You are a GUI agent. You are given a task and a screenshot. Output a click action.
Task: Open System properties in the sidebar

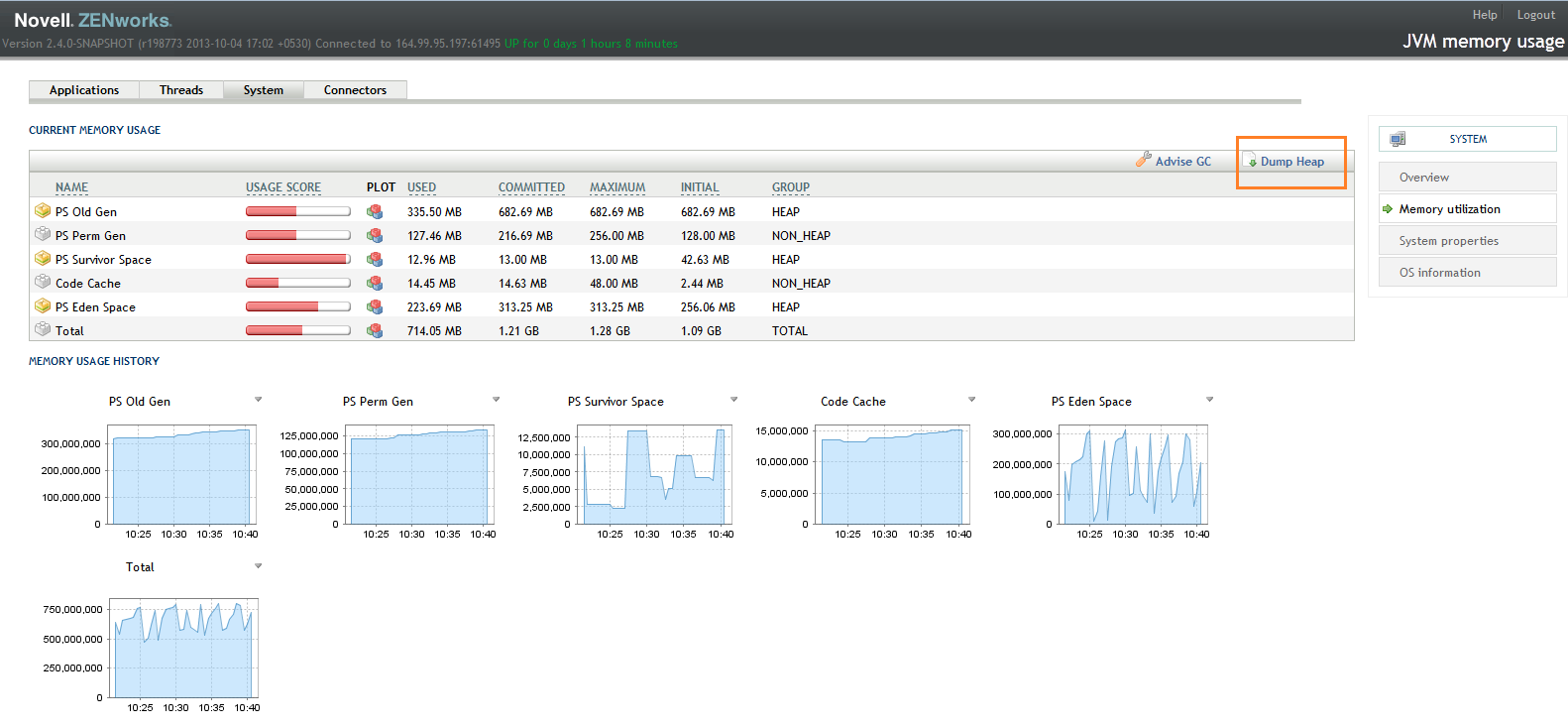tap(1448, 241)
